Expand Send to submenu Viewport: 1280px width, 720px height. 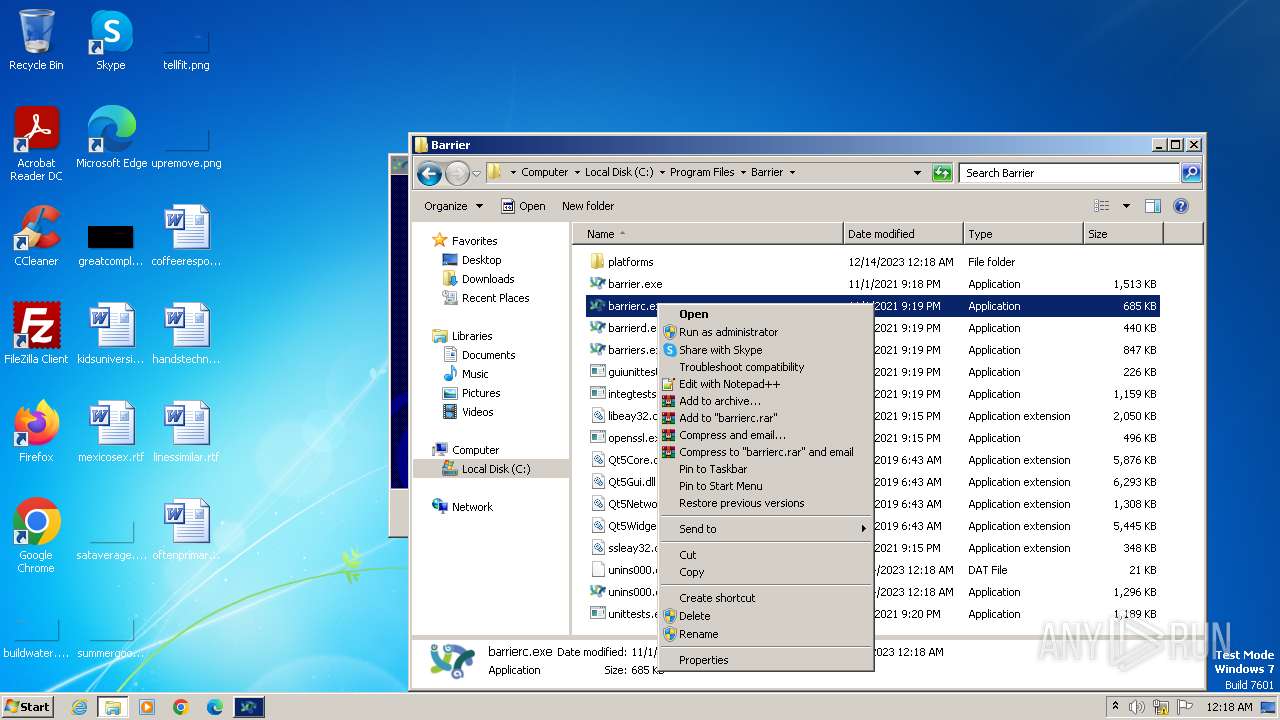click(x=766, y=529)
